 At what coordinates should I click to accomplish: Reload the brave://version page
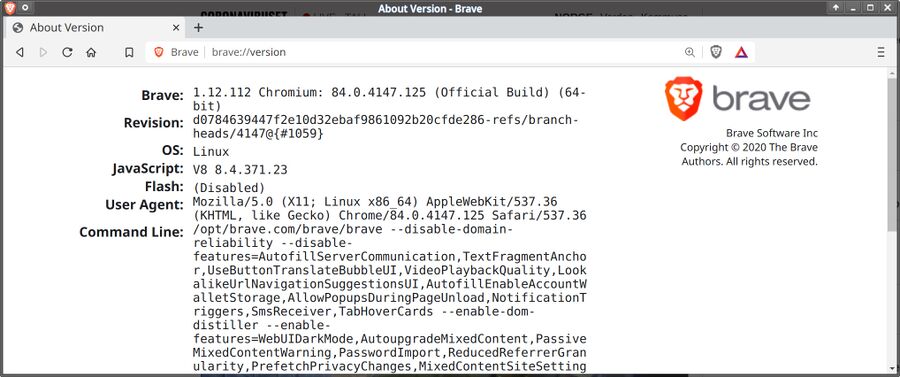coord(67,52)
